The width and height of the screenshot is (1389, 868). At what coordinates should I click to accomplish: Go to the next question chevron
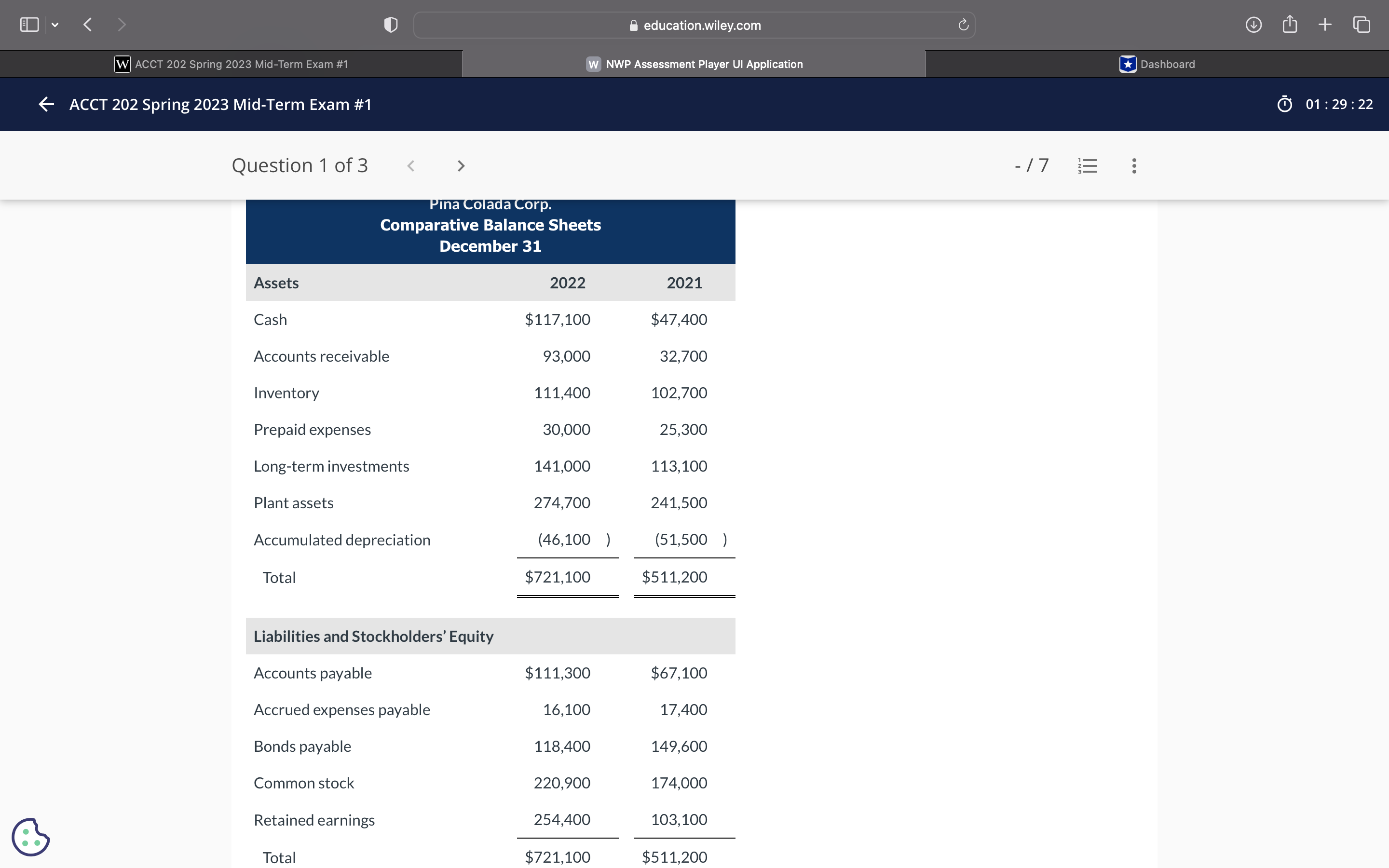460,166
